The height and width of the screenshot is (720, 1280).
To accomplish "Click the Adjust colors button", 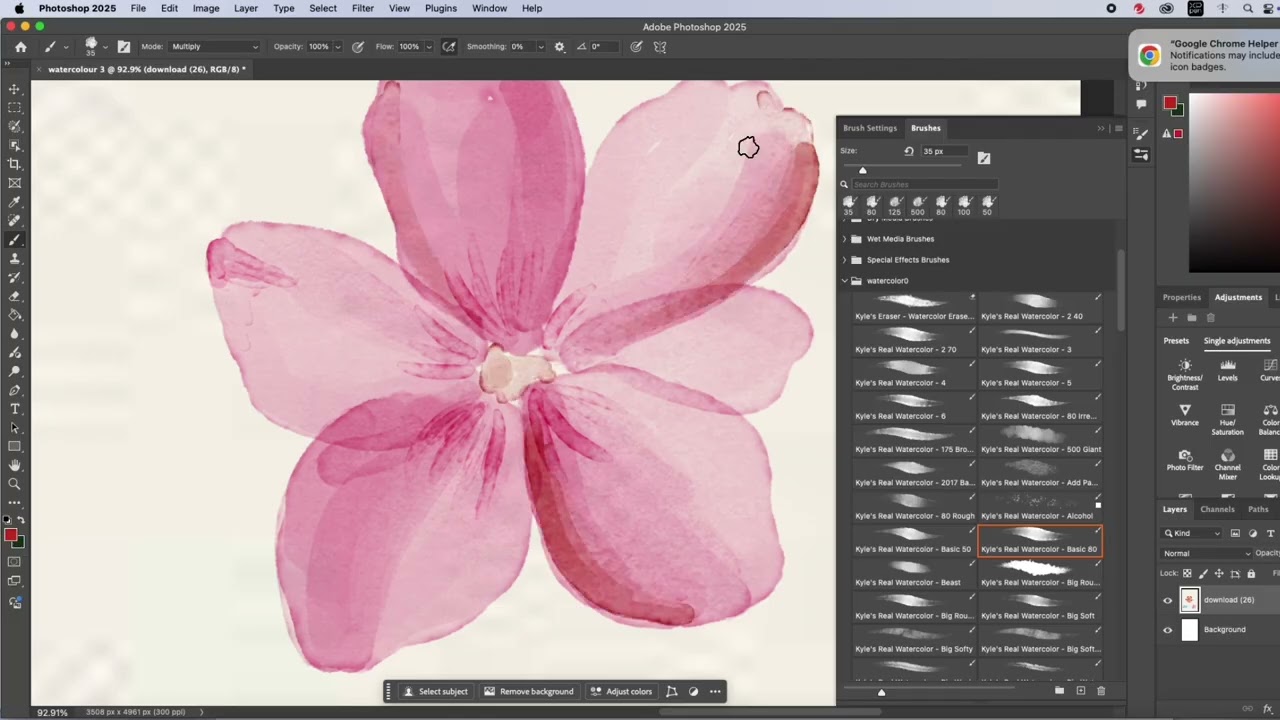I will pyautogui.click(x=621, y=691).
